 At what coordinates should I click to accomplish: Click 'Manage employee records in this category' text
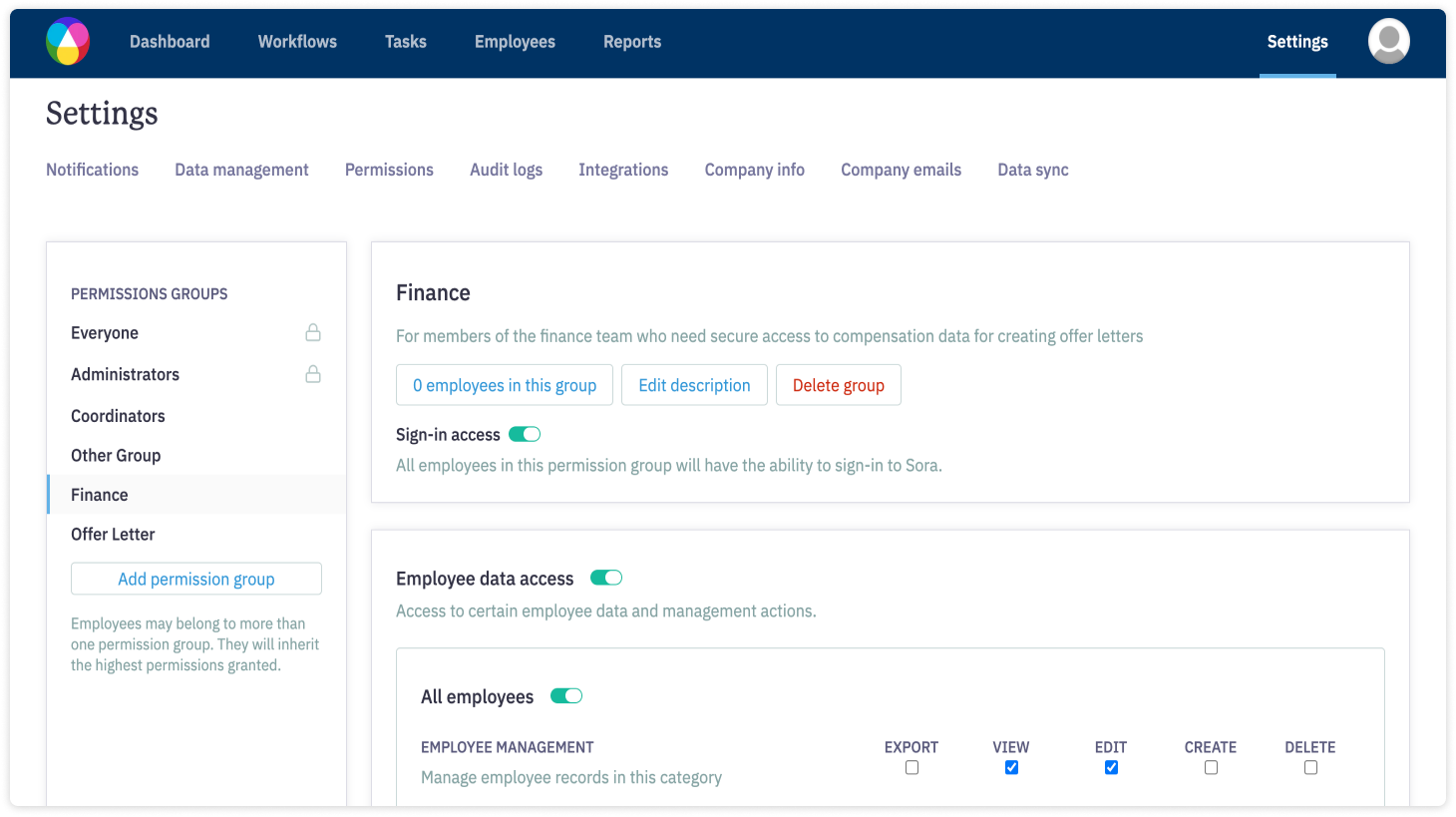571,777
